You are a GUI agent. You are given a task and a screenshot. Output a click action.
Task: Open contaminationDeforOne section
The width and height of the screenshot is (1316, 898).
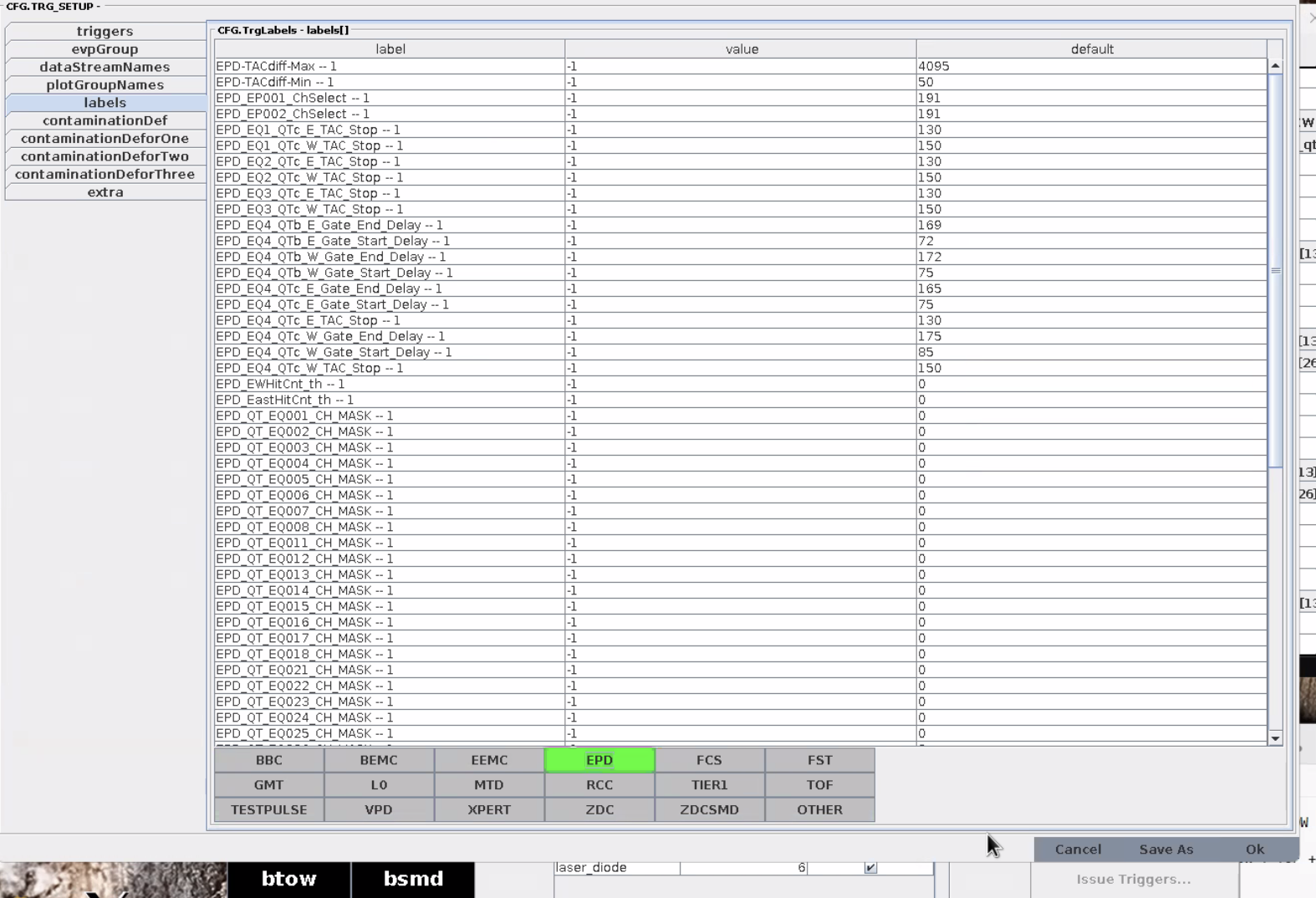105,138
